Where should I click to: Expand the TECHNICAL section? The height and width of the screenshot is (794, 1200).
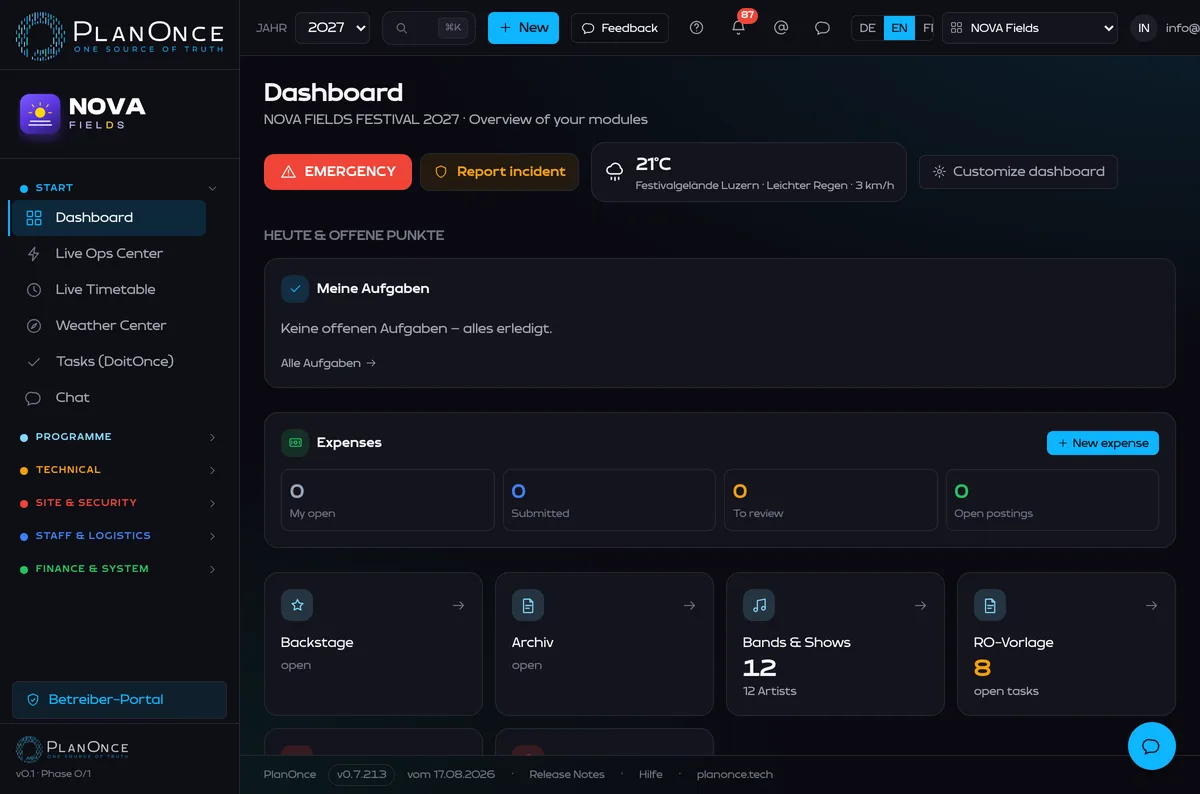pos(119,470)
